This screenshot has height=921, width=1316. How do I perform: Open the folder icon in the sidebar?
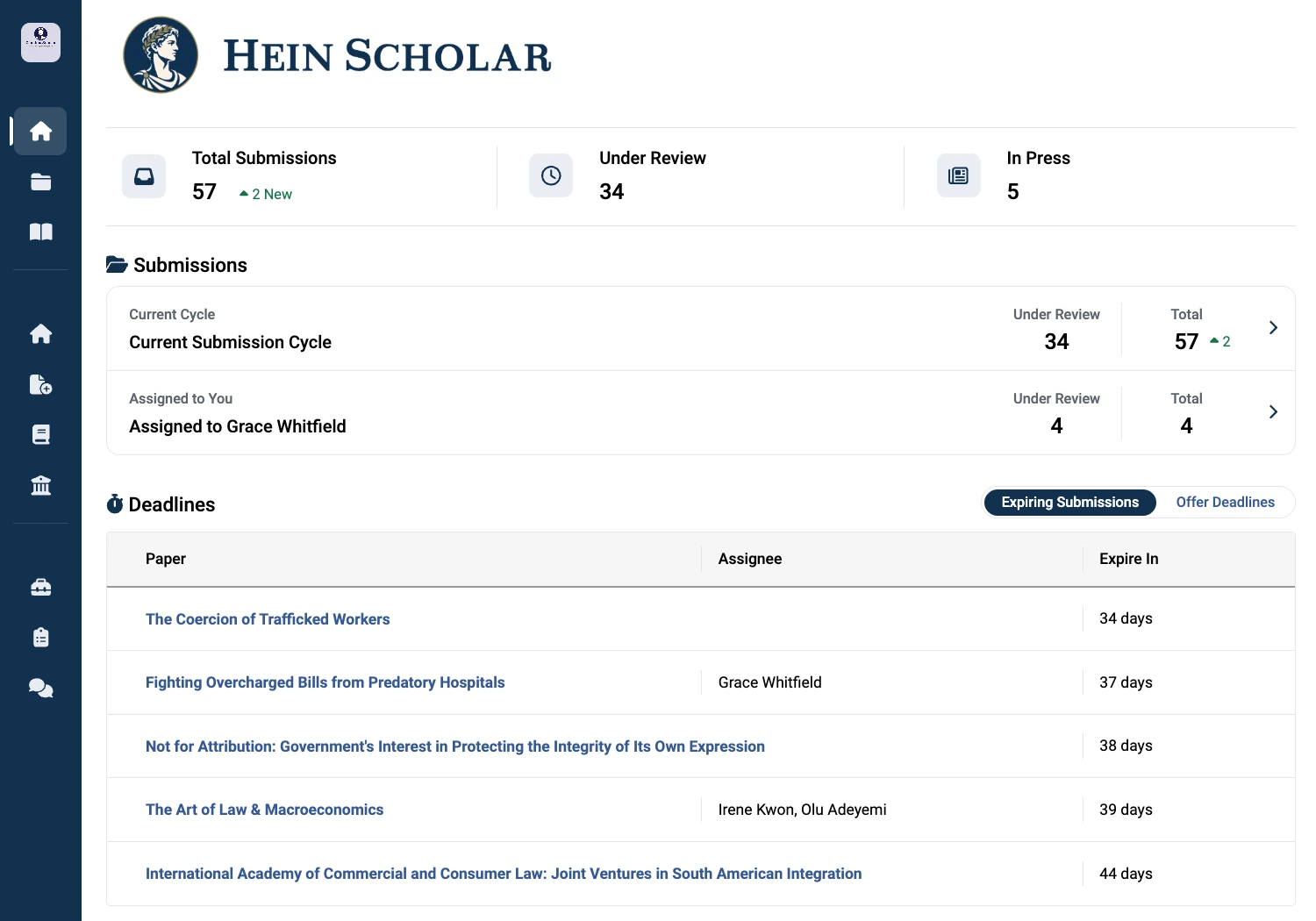tap(40, 182)
